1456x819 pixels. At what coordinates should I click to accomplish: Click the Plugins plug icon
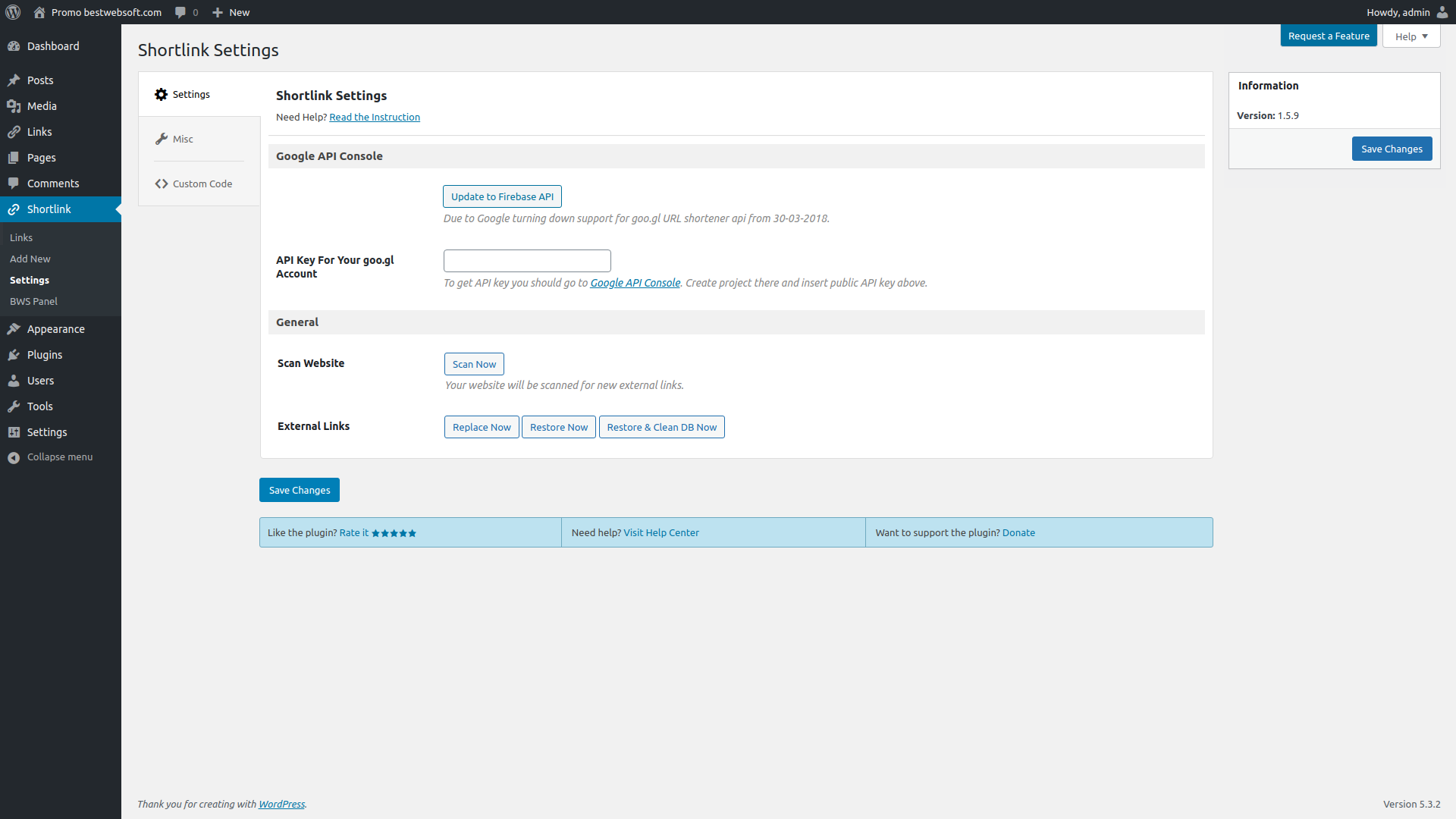point(14,355)
